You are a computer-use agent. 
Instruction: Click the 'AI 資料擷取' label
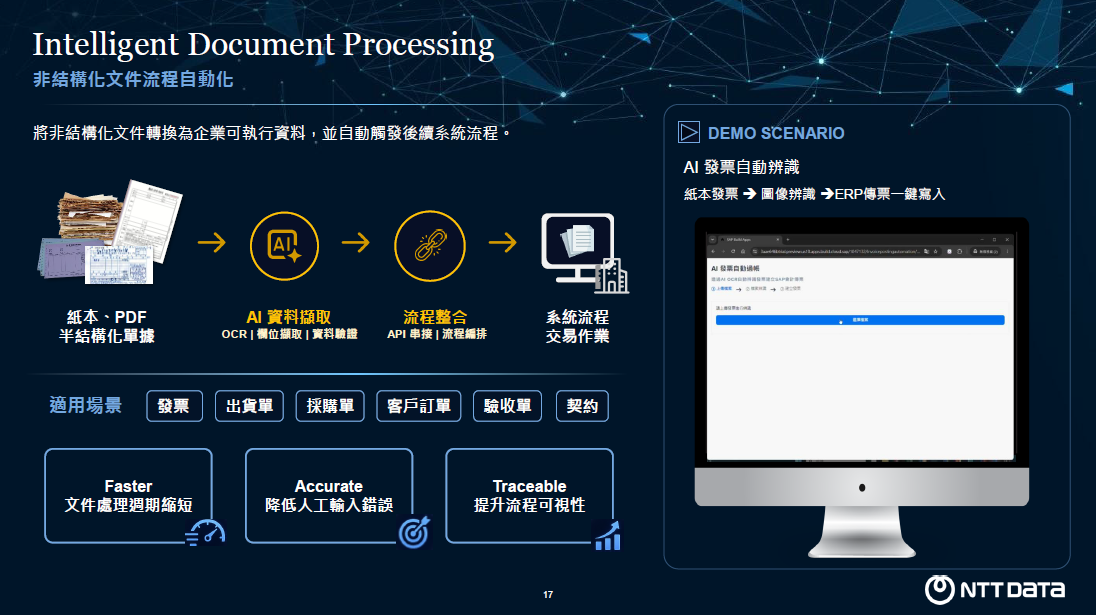tap(289, 317)
